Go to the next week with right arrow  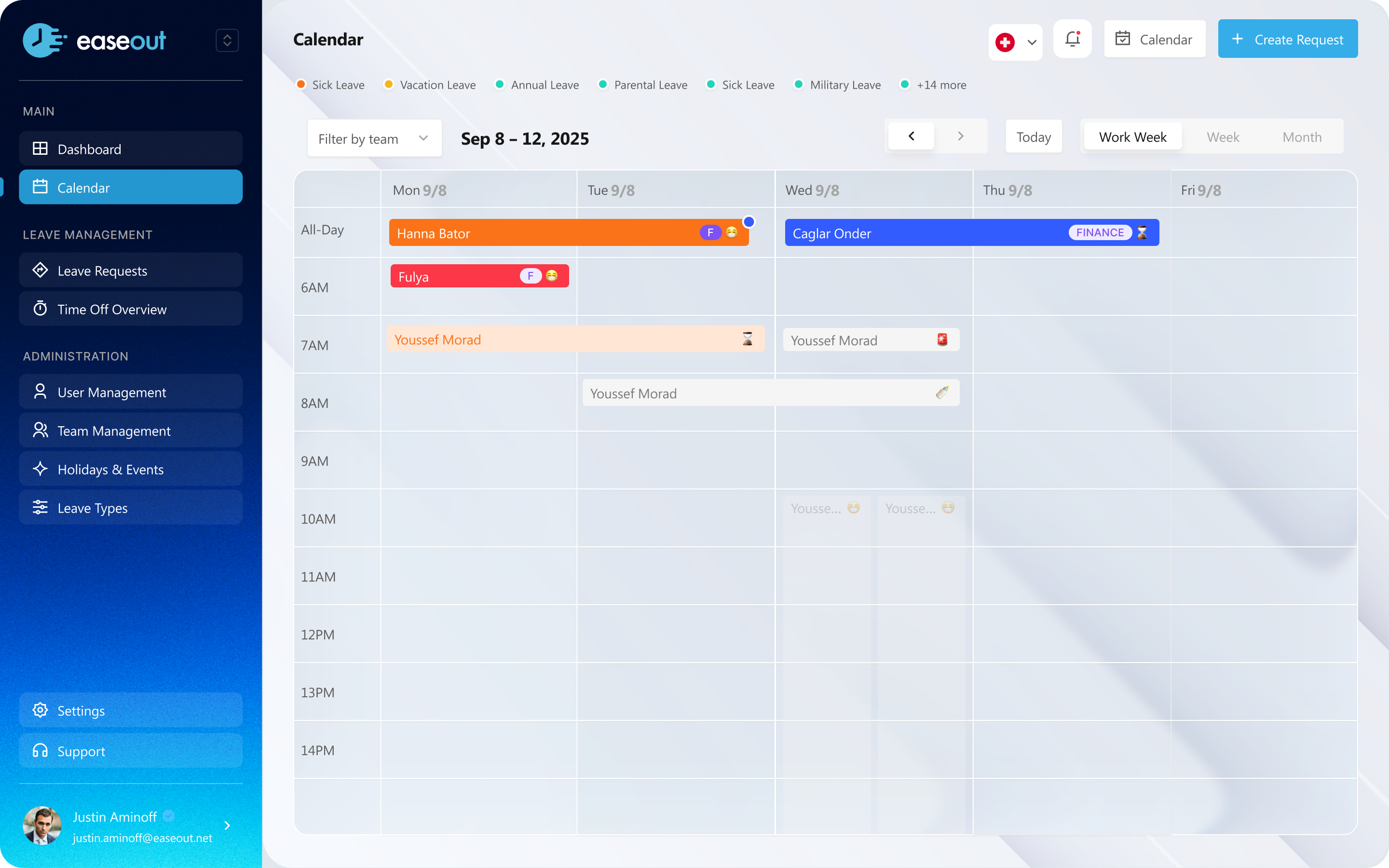[x=960, y=136]
